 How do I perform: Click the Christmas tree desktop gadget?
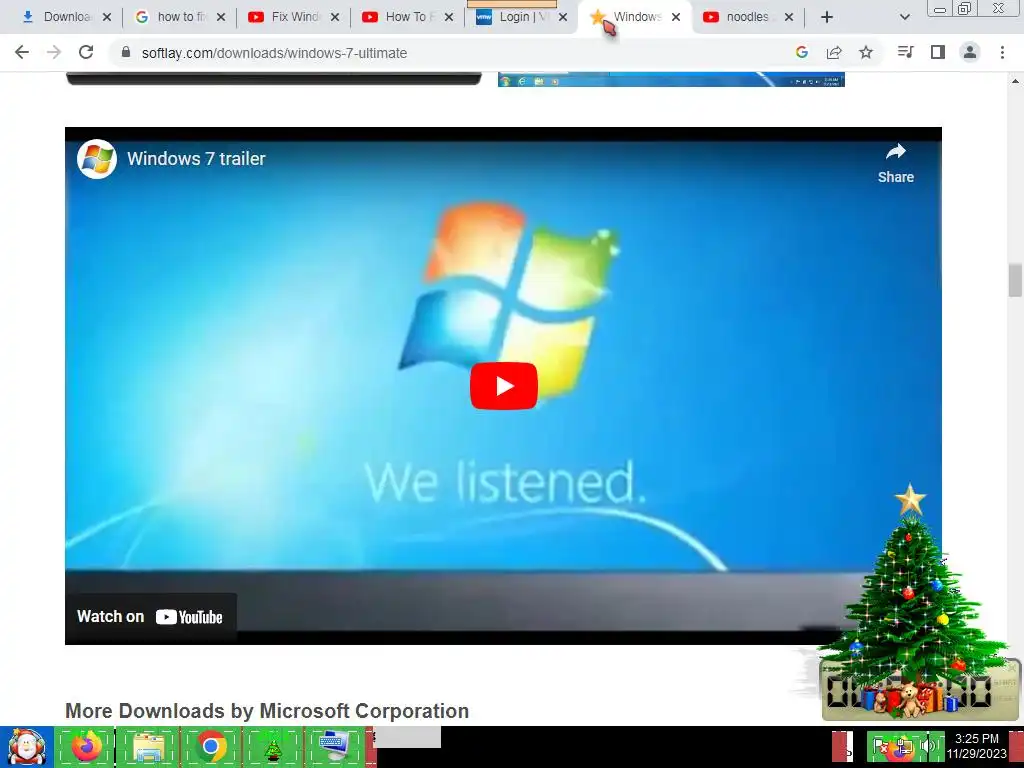[912, 601]
